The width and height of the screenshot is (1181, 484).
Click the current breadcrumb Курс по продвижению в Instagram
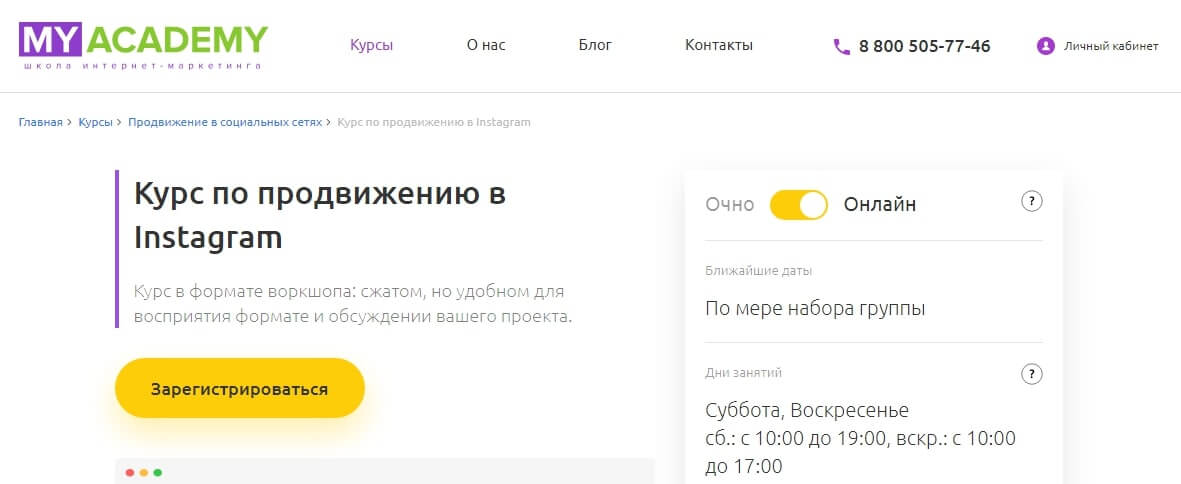coord(434,122)
